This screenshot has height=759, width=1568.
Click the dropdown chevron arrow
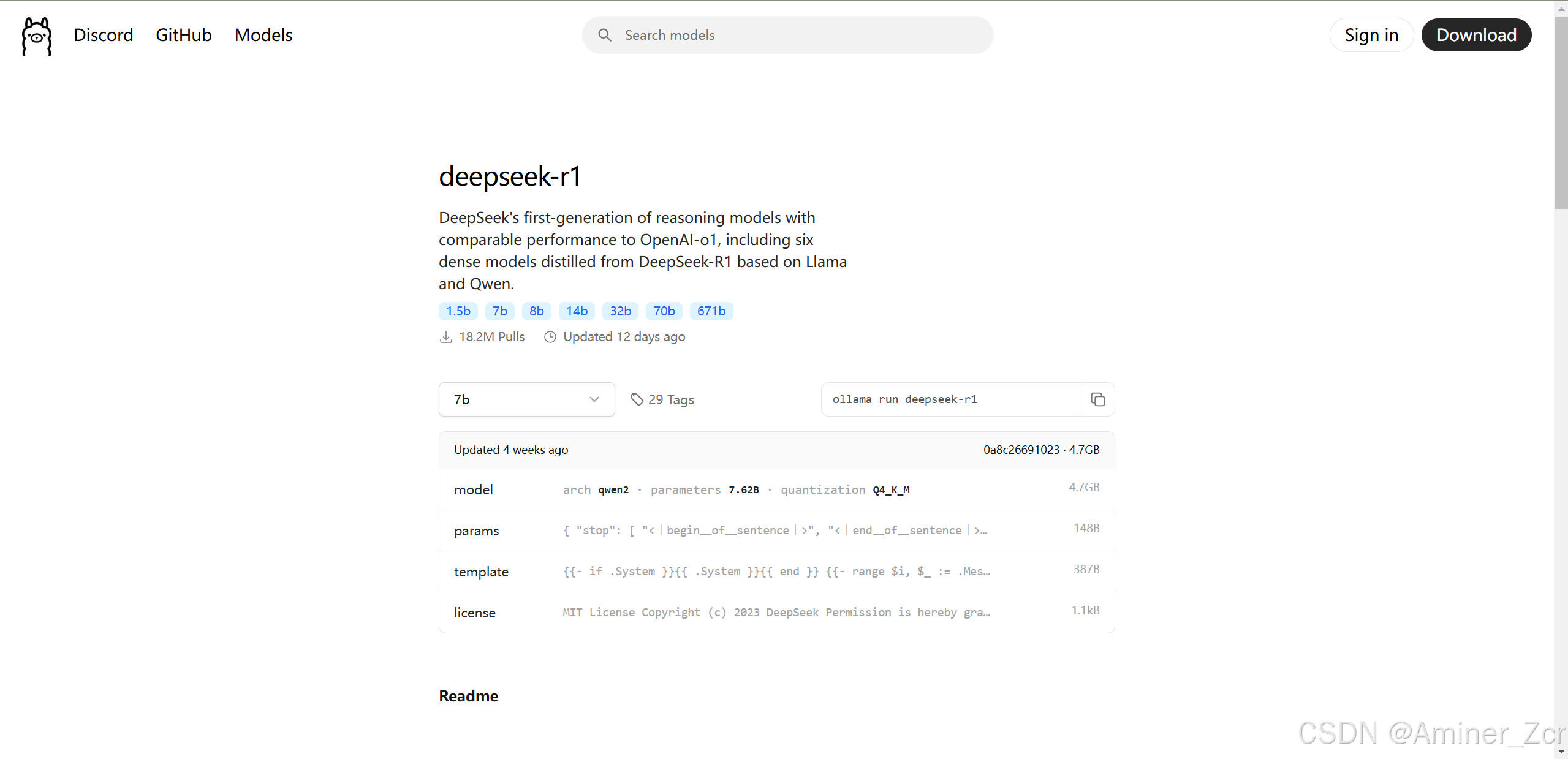tap(594, 399)
